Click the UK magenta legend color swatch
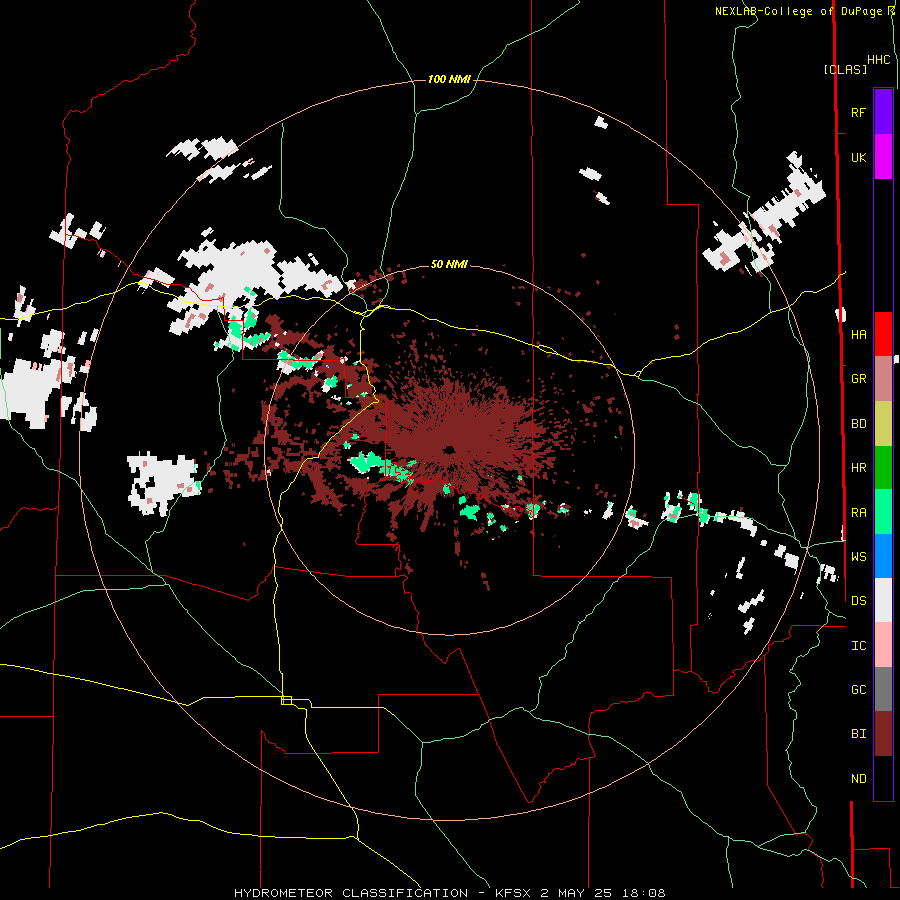The image size is (900, 900). pos(883,157)
